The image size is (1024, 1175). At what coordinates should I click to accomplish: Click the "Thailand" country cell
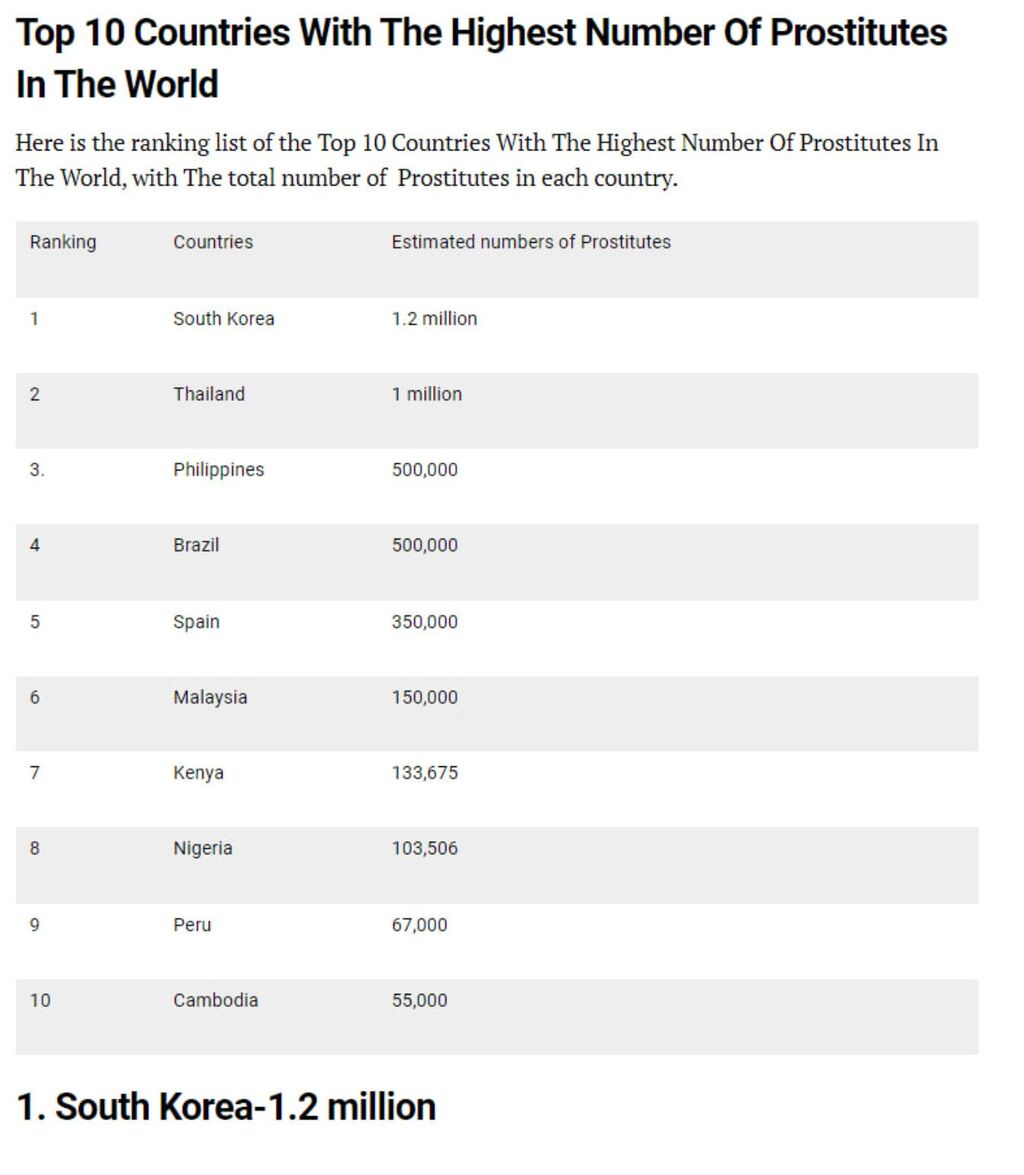[209, 394]
